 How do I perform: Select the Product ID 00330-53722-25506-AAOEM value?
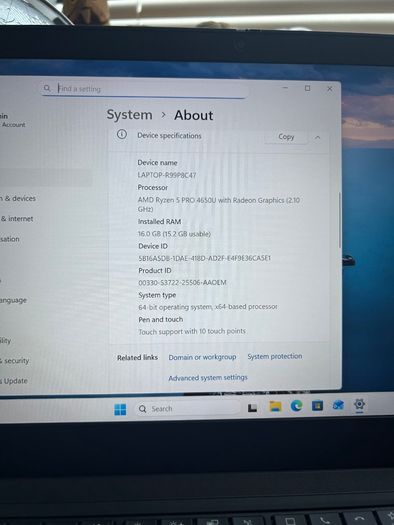point(182,283)
